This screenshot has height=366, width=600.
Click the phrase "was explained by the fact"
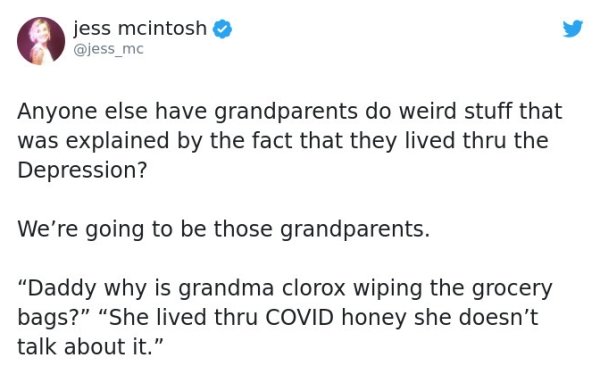[x=156, y=141]
